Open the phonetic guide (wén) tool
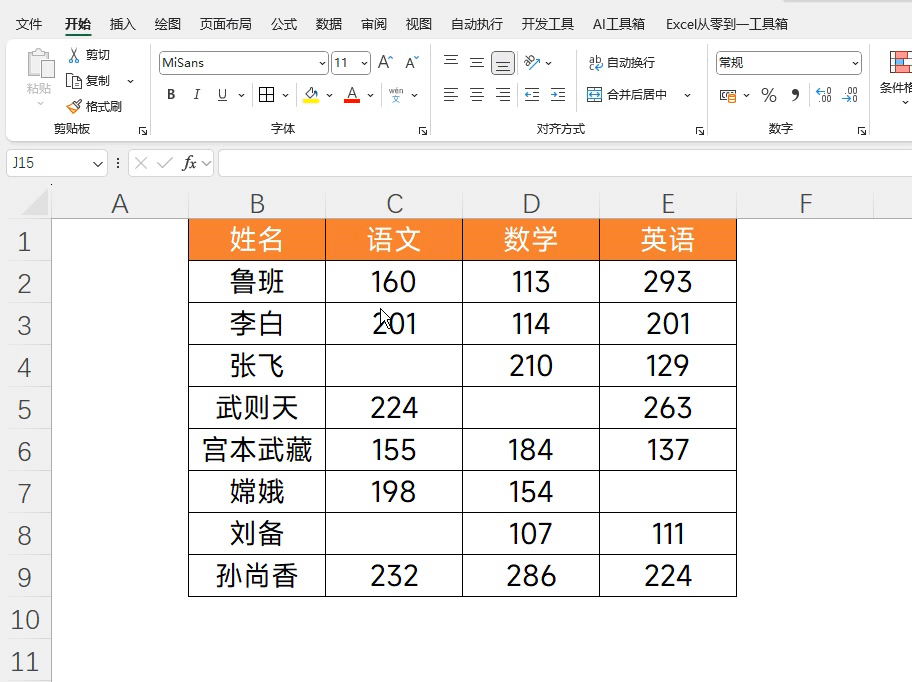Viewport: 912px width, 682px height. (x=396, y=95)
